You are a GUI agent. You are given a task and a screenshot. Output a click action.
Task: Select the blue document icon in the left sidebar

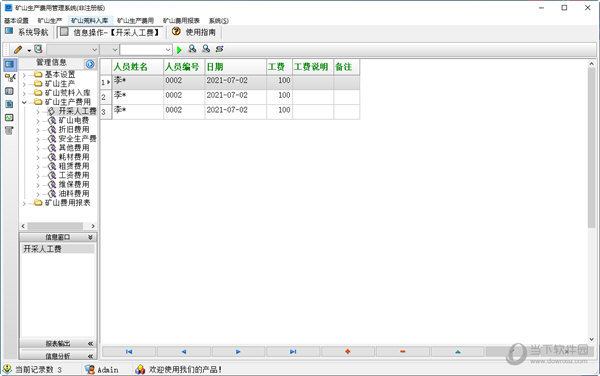point(9,104)
